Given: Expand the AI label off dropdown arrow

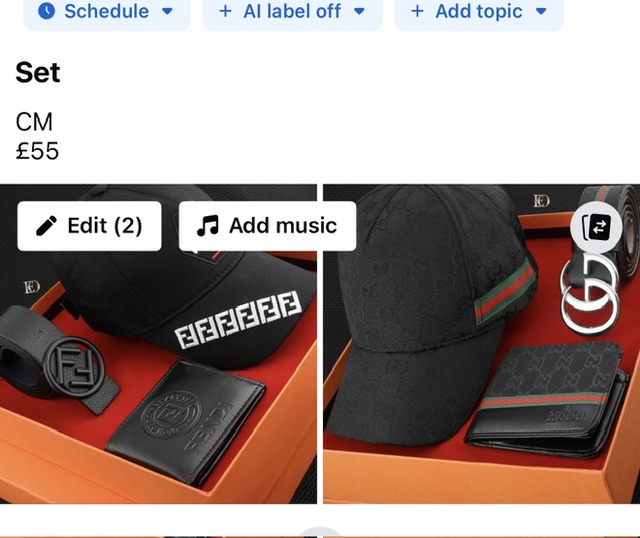Looking at the screenshot, I should click(x=359, y=12).
